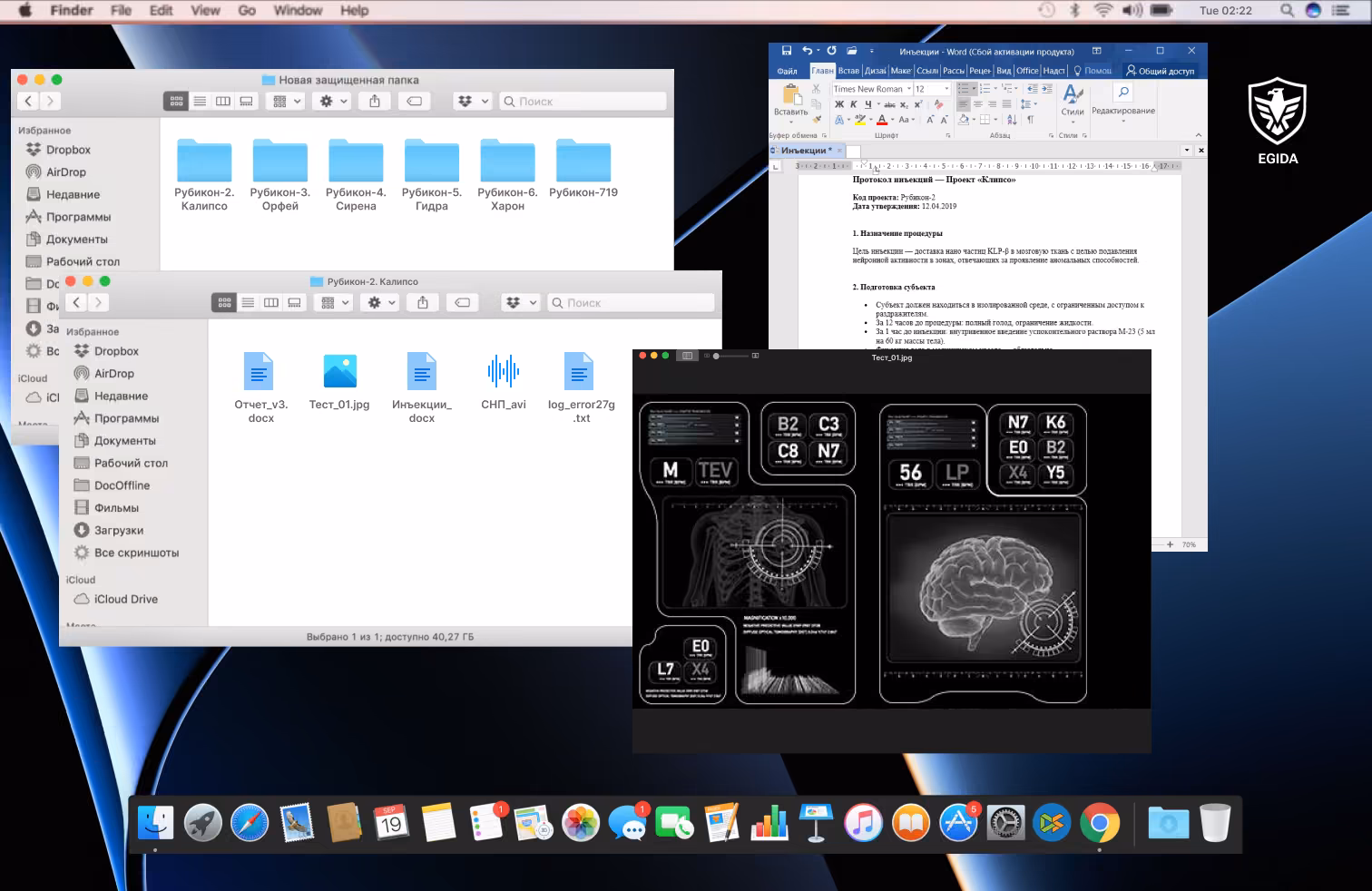1372x891 pixels.
Task: Undo the last action in Word
Action: tap(807, 51)
